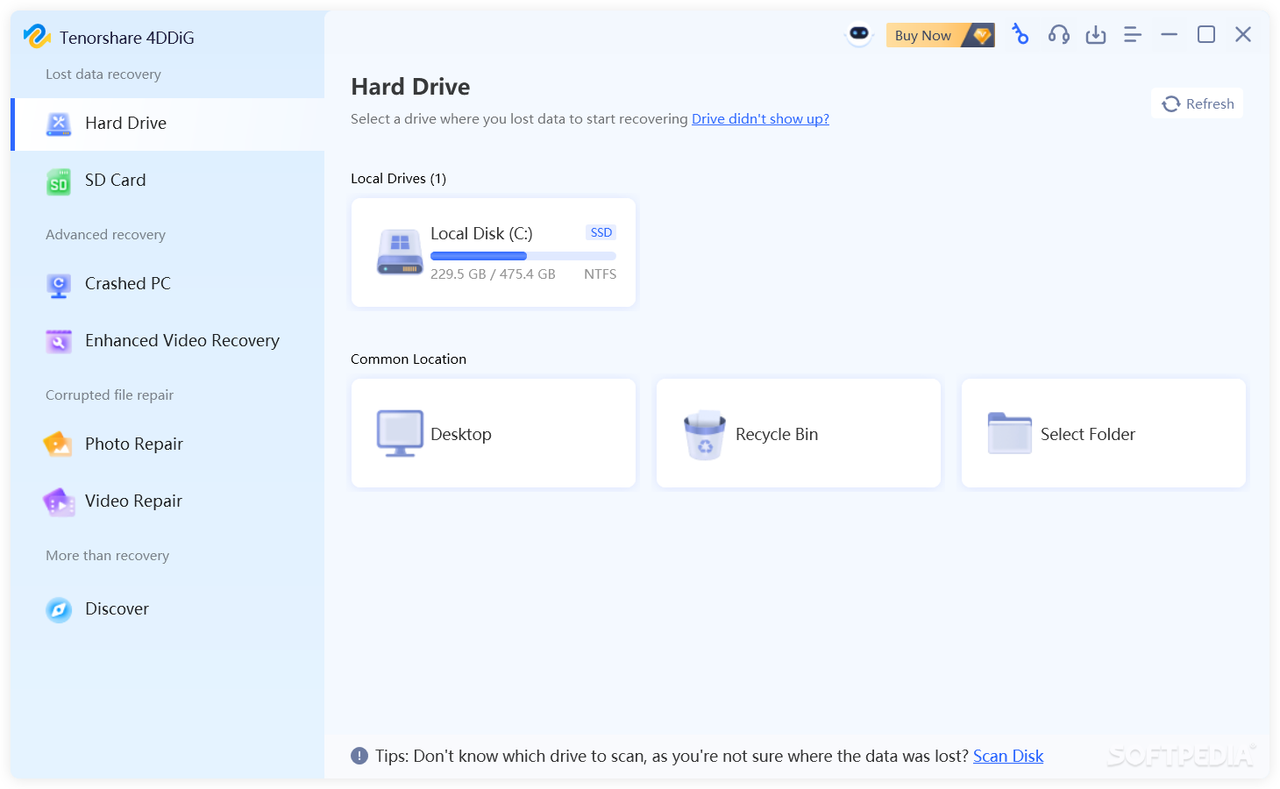This screenshot has width=1280, height=789.
Task: Click the Select Folder icon
Action: (1010, 433)
